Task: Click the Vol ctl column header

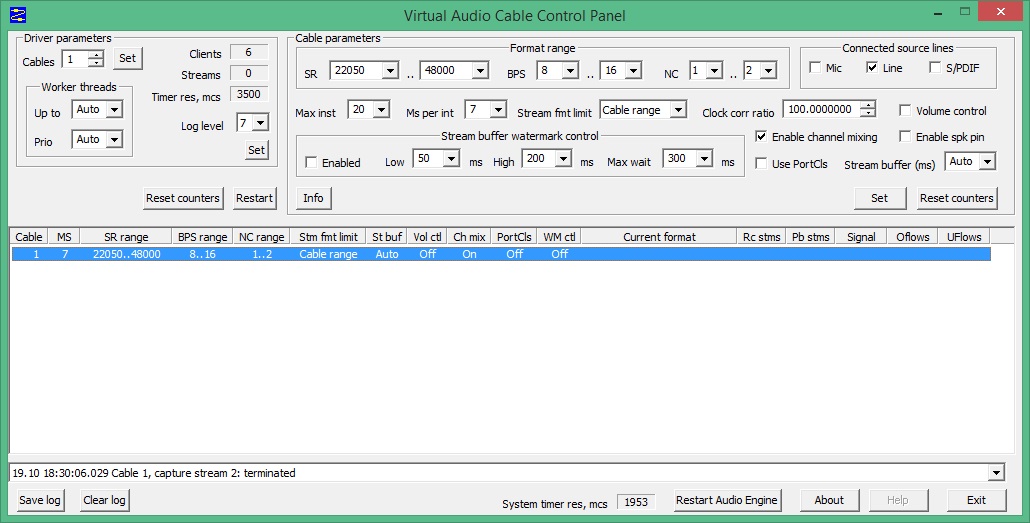Action: coord(428,237)
